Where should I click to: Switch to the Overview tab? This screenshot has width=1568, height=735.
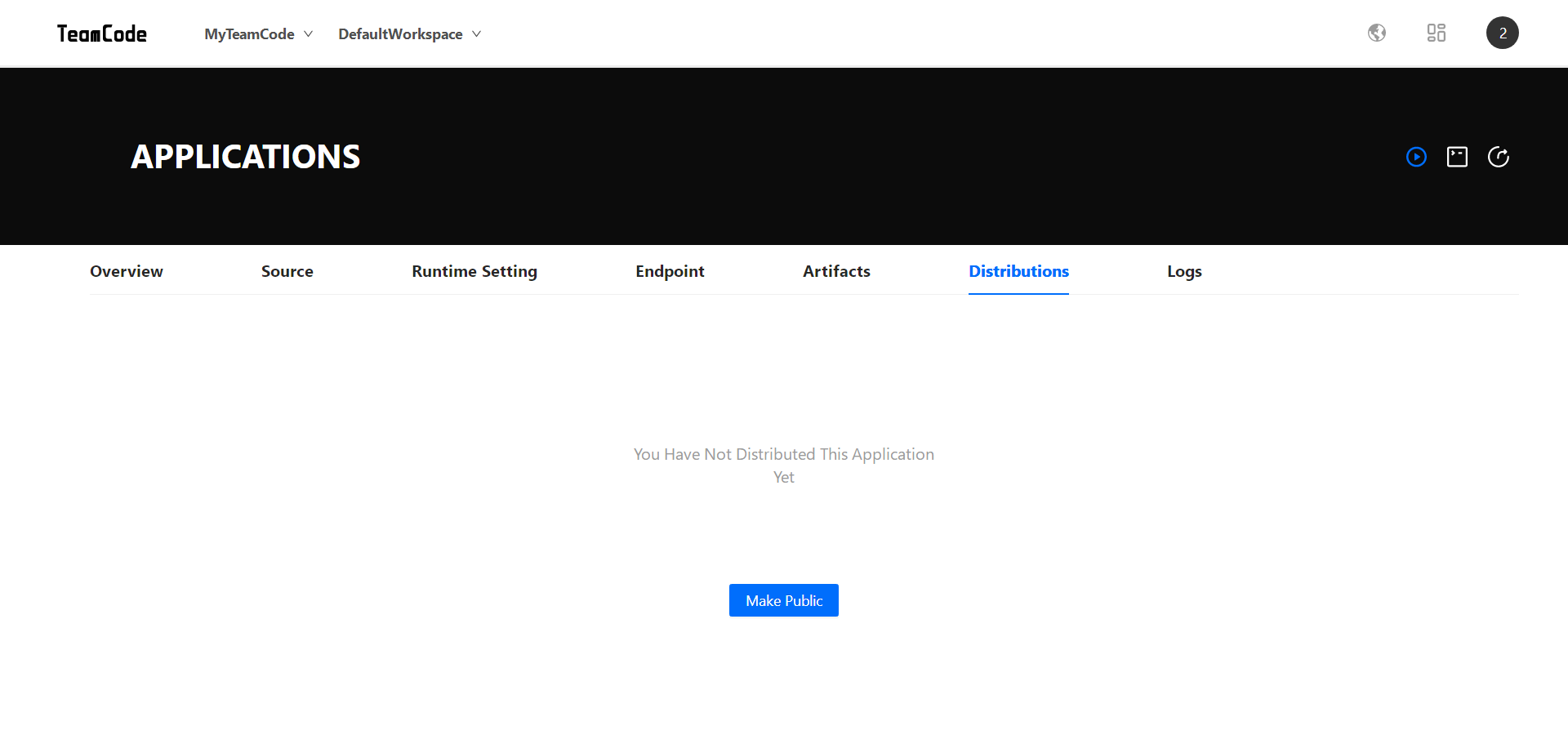pos(127,271)
